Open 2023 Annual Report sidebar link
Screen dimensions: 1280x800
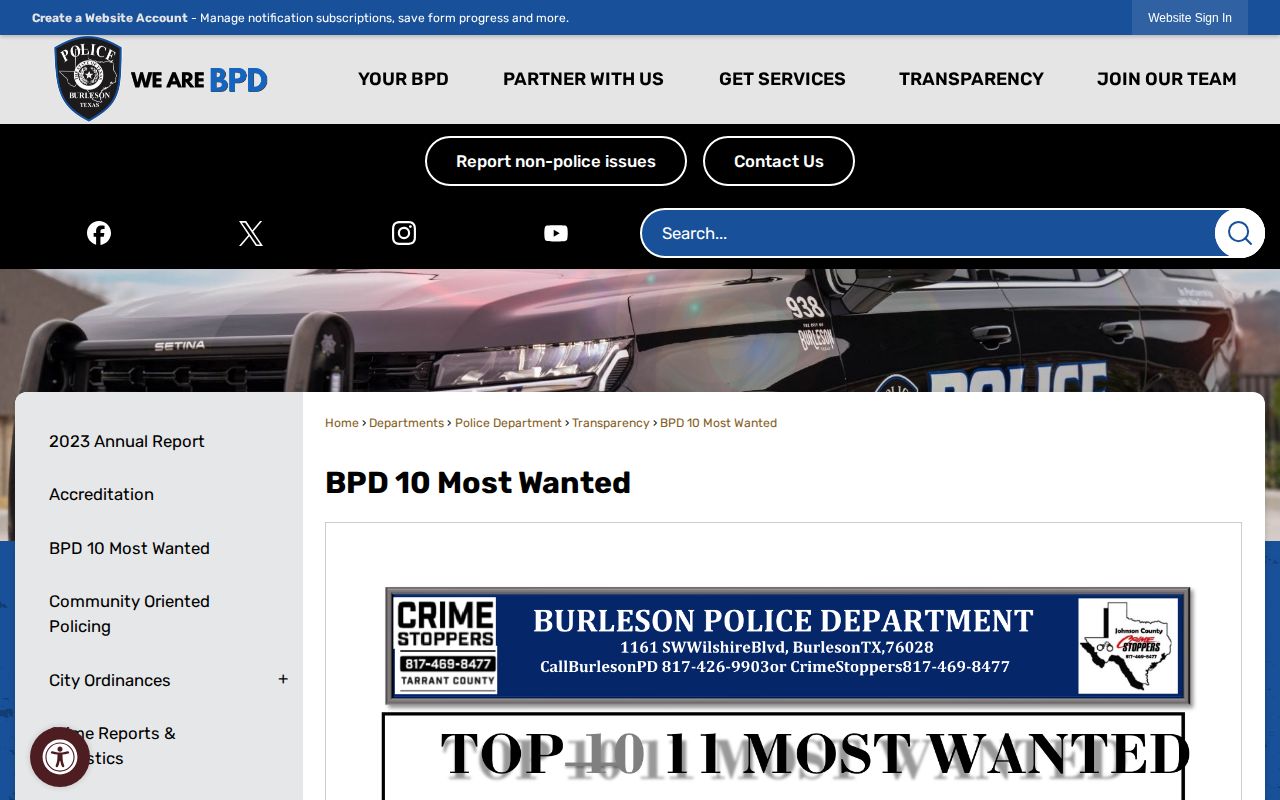click(127, 441)
